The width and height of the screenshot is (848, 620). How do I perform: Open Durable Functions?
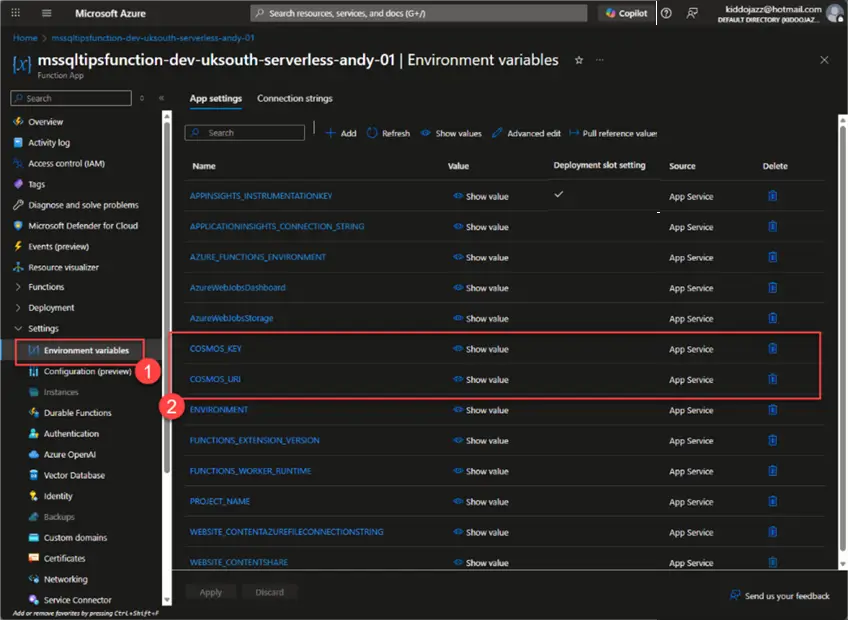77,413
